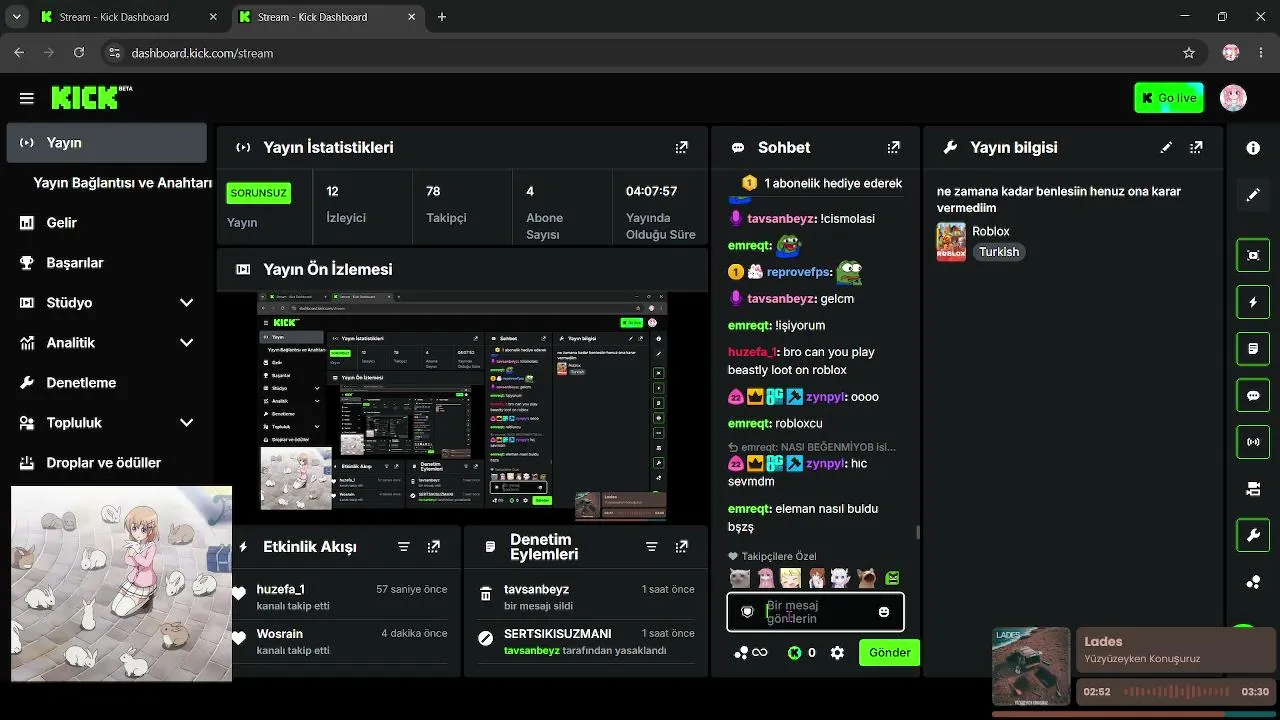Open the Roblox category link

pyautogui.click(x=991, y=231)
